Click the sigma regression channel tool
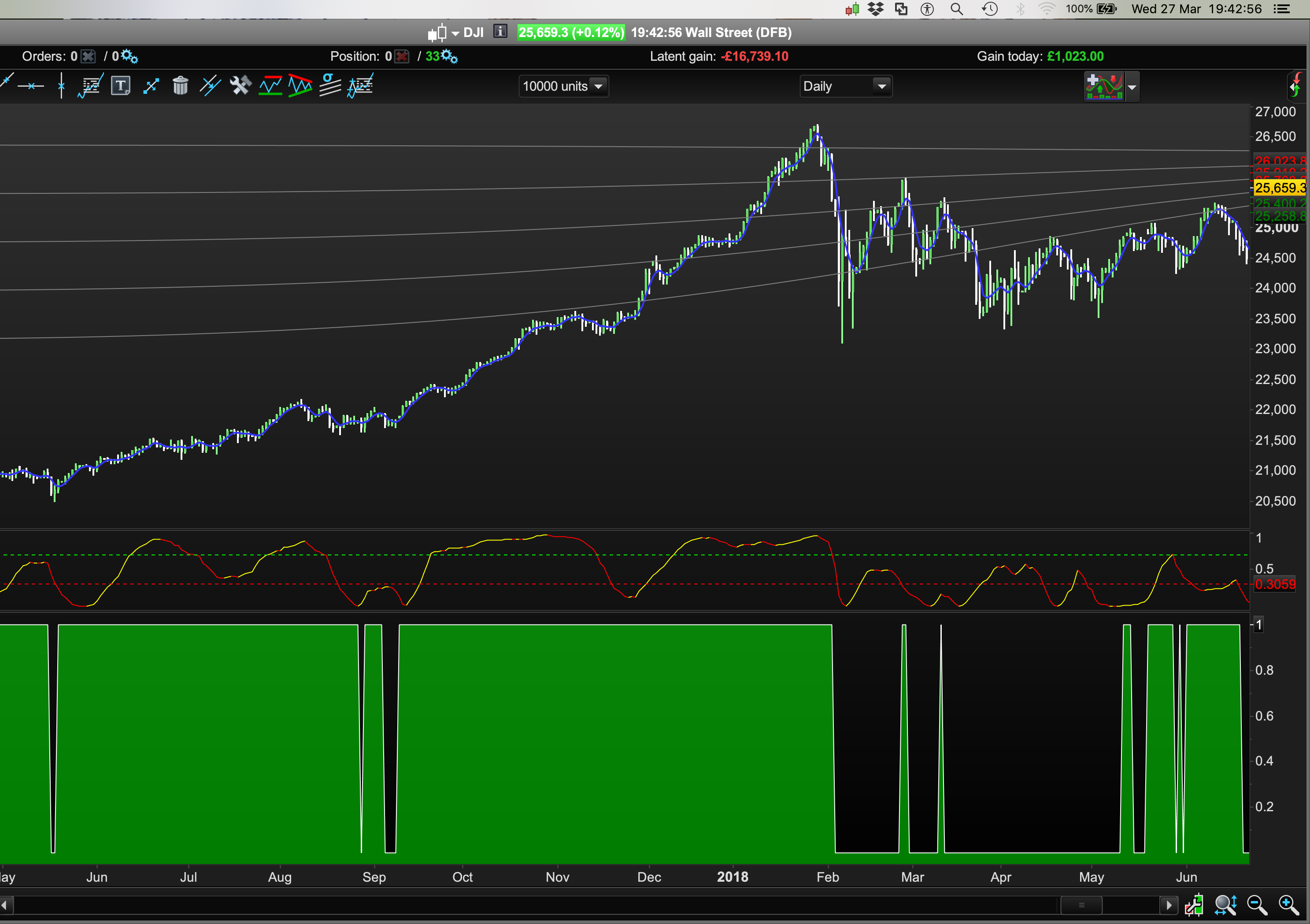This screenshot has width=1310, height=924. tap(330, 86)
